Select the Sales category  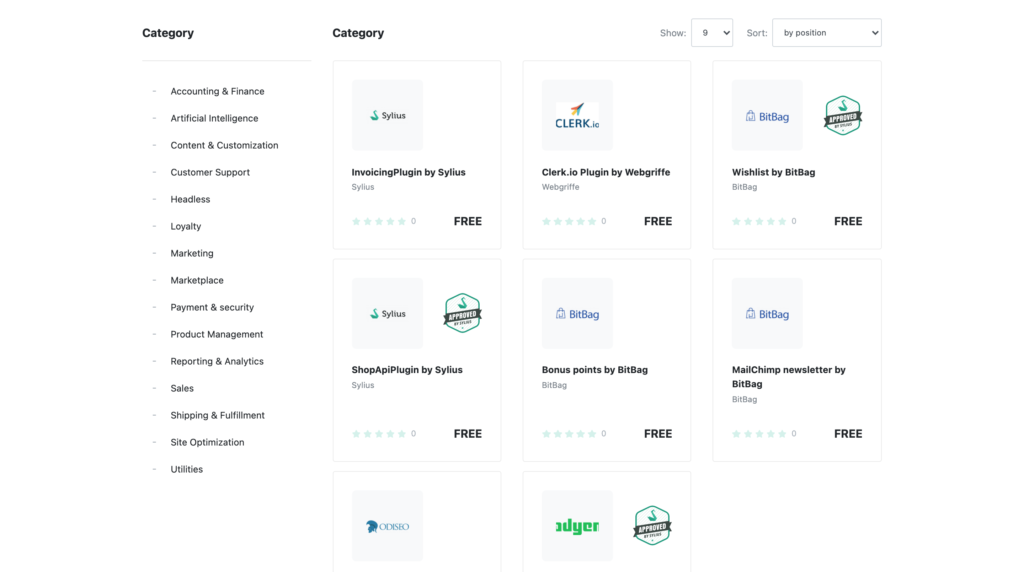(182, 388)
